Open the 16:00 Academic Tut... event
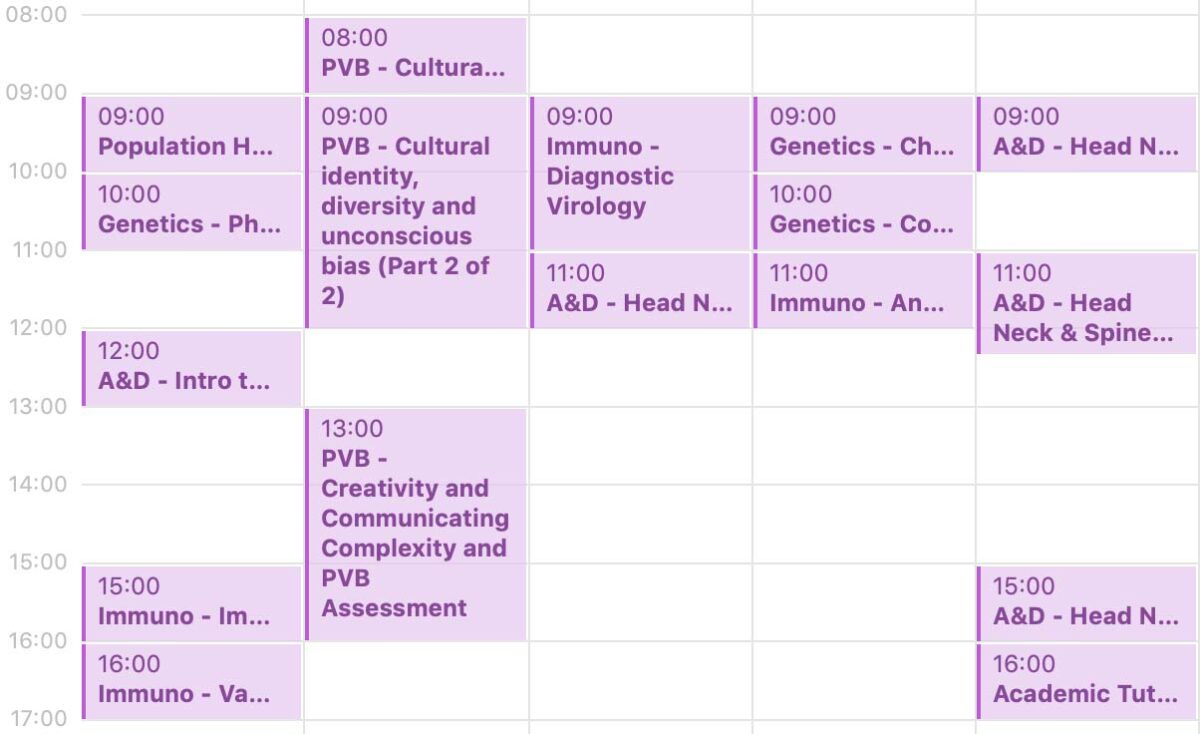The width and height of the screenshot is (1200, 734). coord(1087,681)
